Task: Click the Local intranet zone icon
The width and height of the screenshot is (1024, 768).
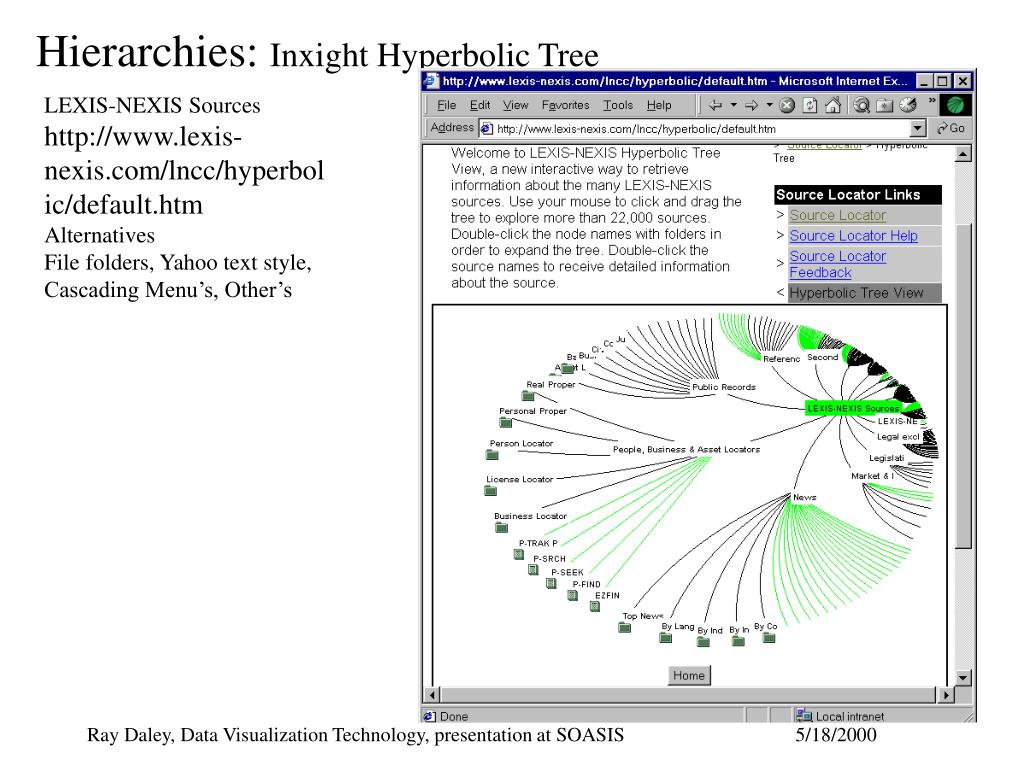Action: point(803,715)
